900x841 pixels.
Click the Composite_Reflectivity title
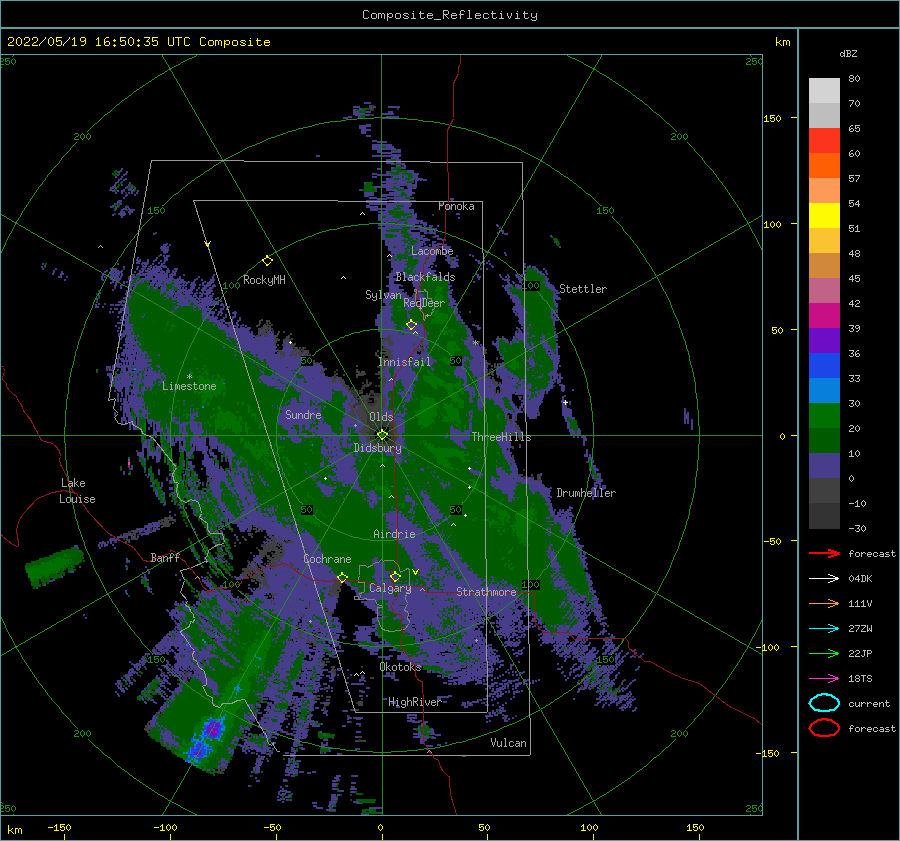click(449, 15)
